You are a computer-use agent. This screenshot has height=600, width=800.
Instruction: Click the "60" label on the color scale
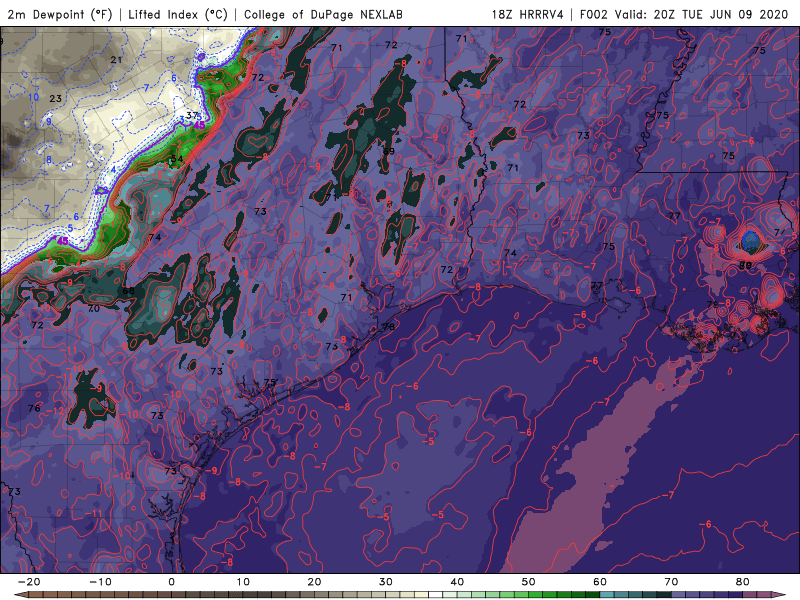(x=600, y=582)
